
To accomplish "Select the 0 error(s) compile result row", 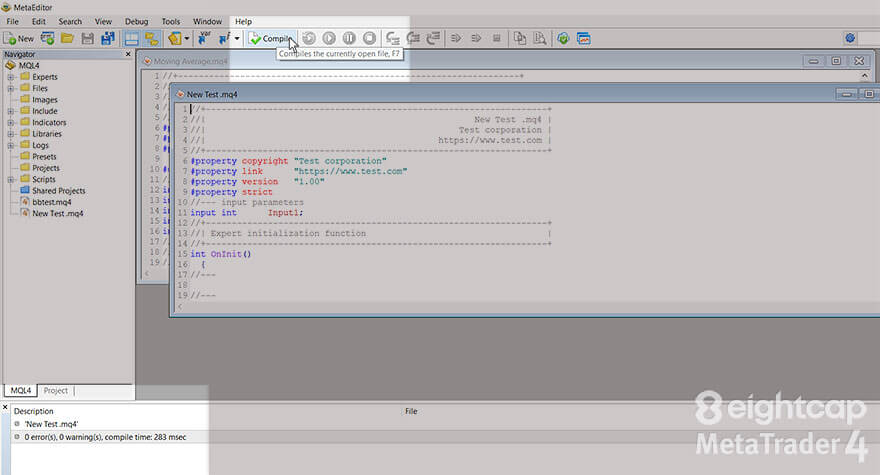I will (x=105, y=437).
